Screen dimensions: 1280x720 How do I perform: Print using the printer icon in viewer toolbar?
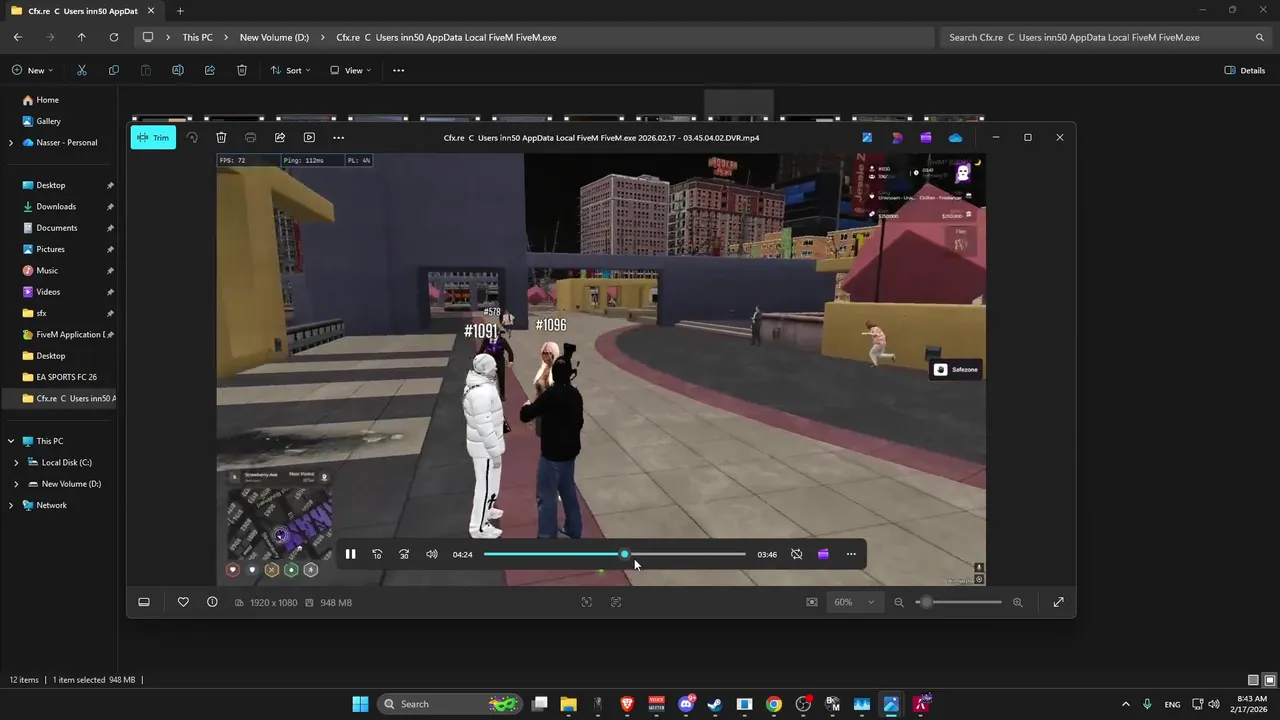(x=250, y=138)
